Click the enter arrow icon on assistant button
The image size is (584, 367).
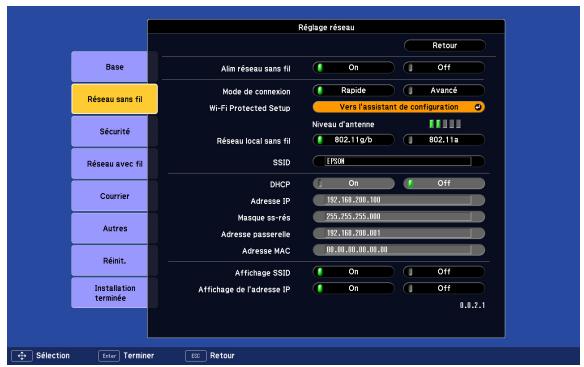pyautogui.click(x=478, y=107)
